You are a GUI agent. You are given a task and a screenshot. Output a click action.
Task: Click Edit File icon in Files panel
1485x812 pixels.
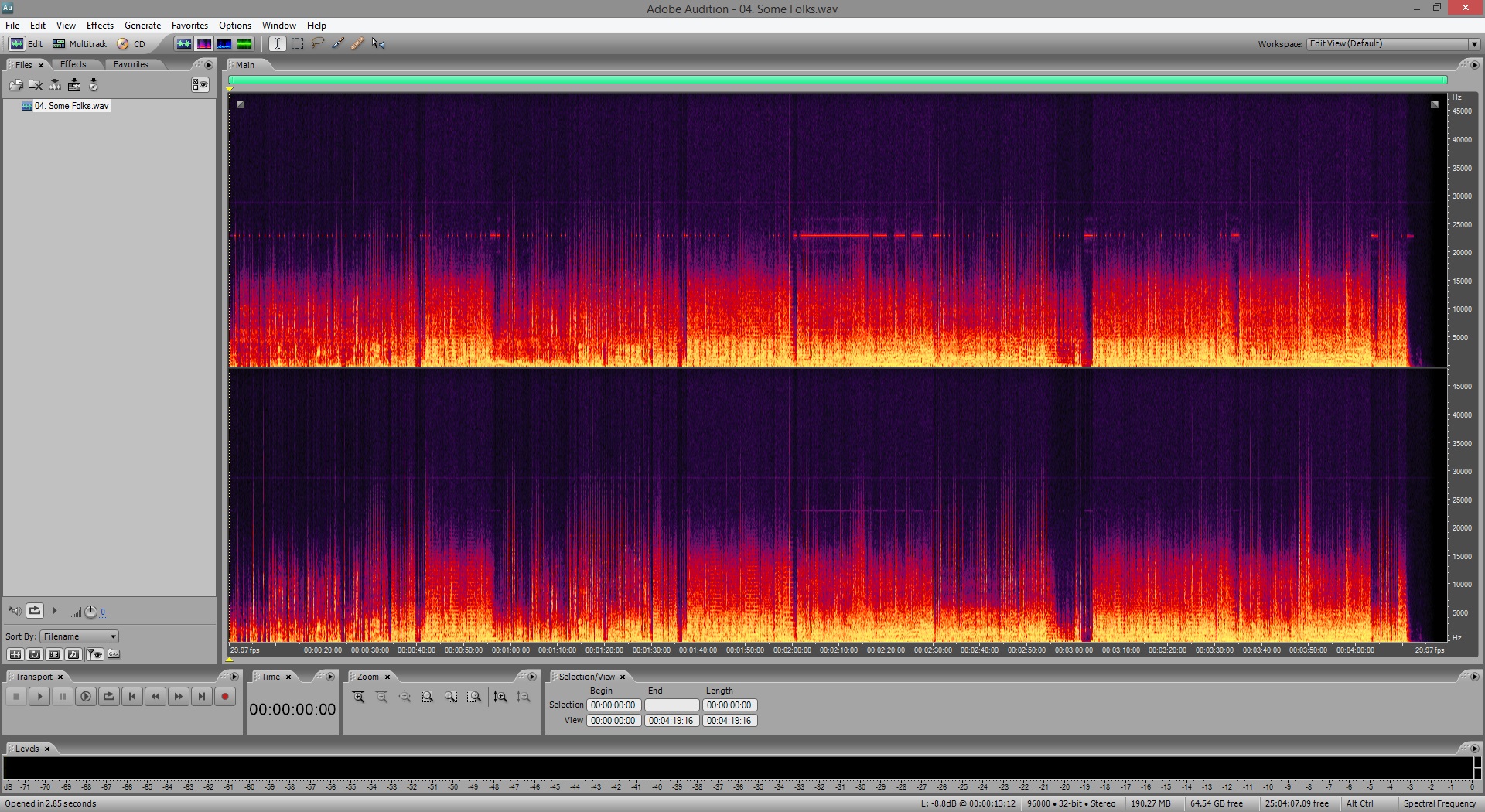(55, 85)
